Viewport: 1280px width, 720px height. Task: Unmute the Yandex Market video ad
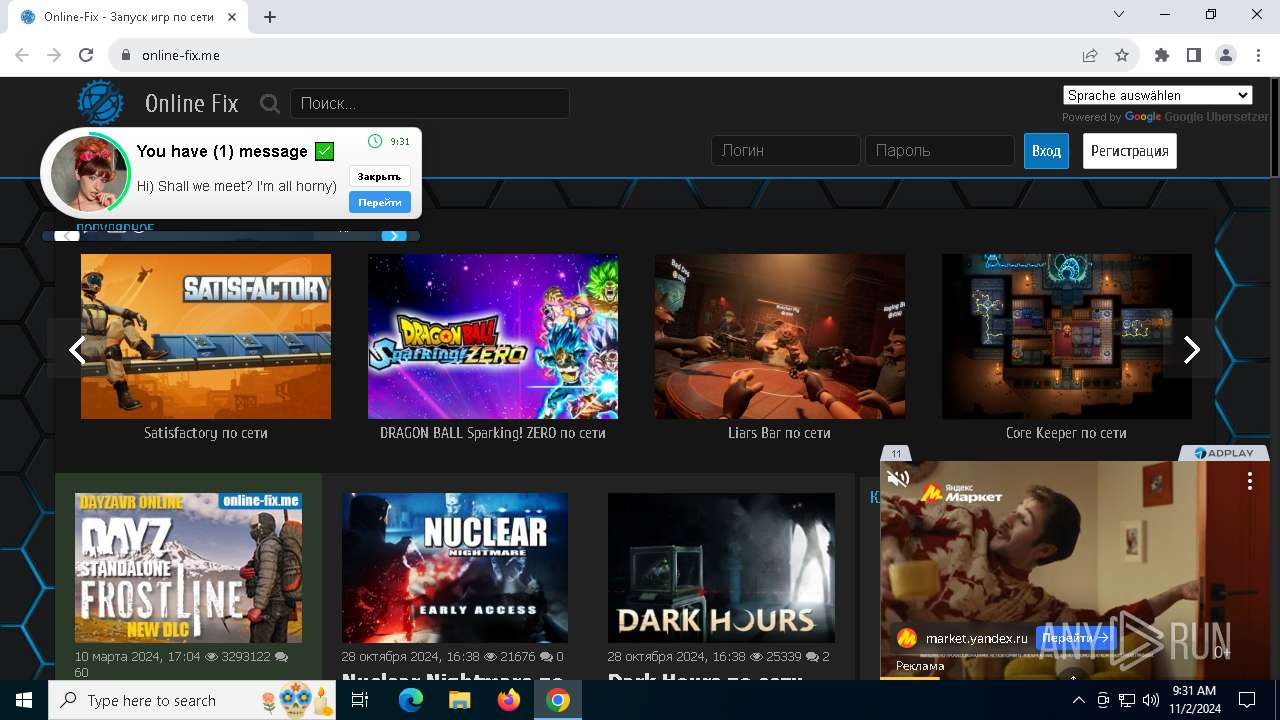point(898,478)
